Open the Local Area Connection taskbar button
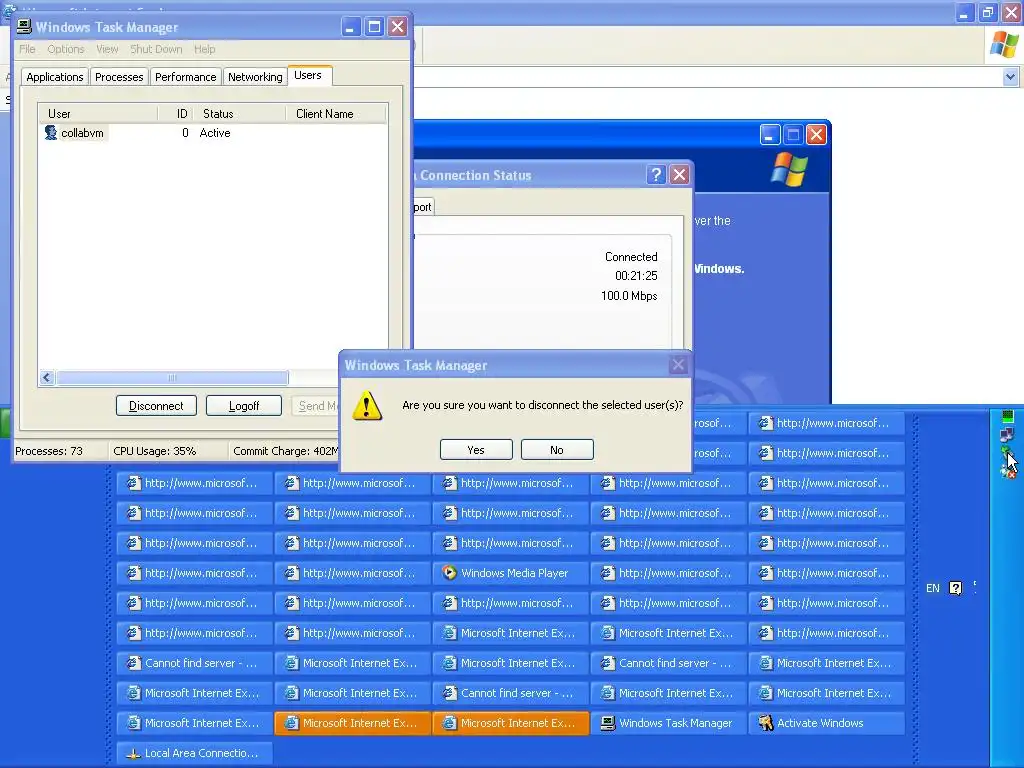This screenshot has height=768, width=1024. pyautogui.click(x=195, y=753)
